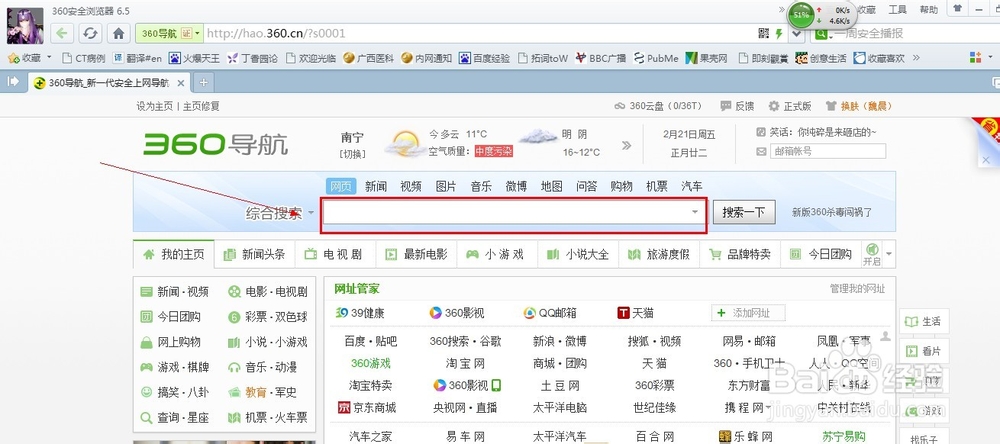The height and width of the screenshot is (444, 1000).
Task: Switch to the 最新电影 tab
Action: [x=416, y=254]
